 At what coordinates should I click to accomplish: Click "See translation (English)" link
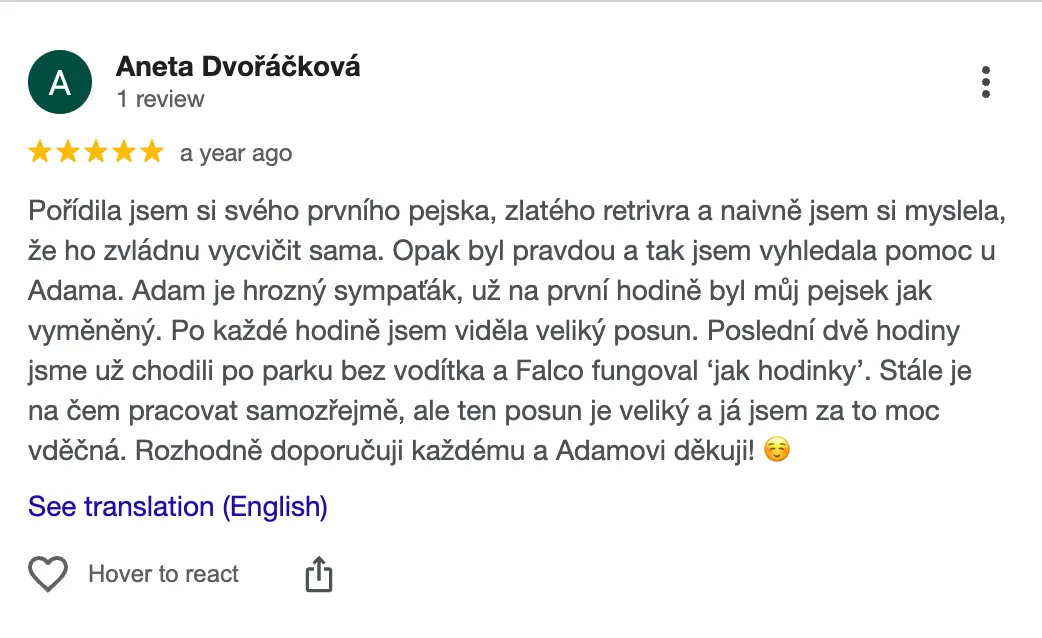coord(178,507)
